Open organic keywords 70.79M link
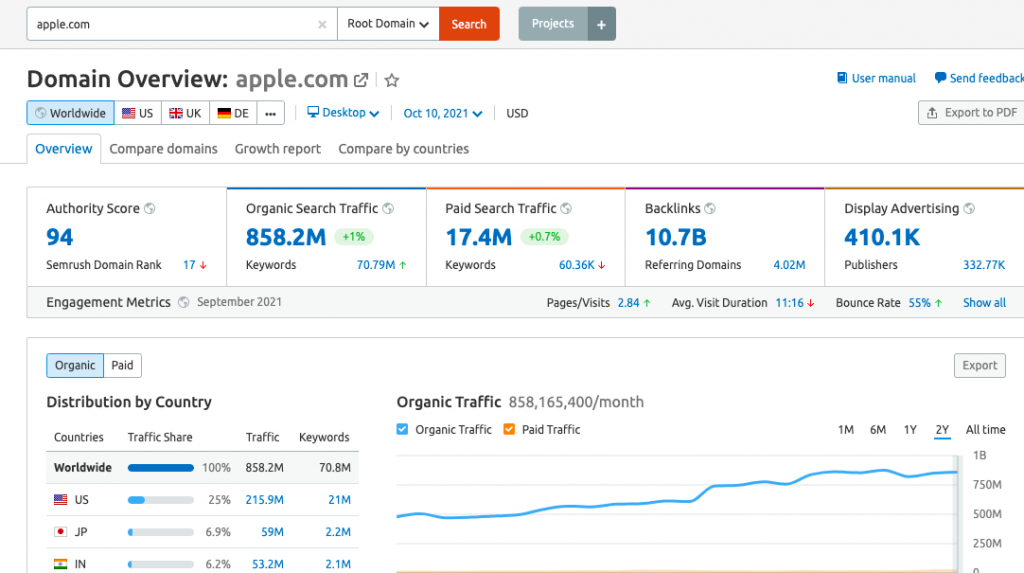Screen dimensions: 1024x573 pyautogui.click(x=376, y=265)
